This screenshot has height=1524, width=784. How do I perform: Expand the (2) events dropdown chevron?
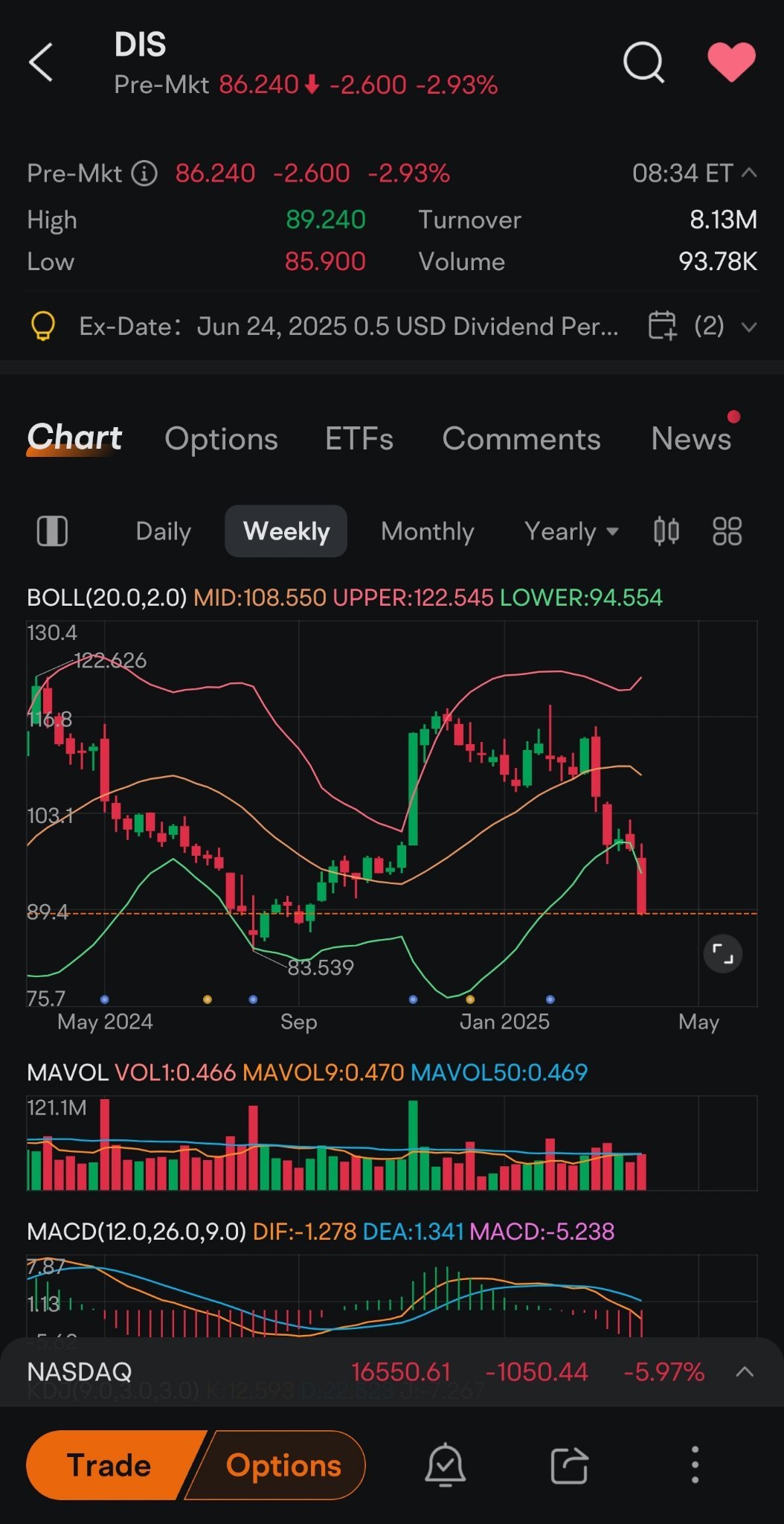pyautogui.click(x=749, y=327)
